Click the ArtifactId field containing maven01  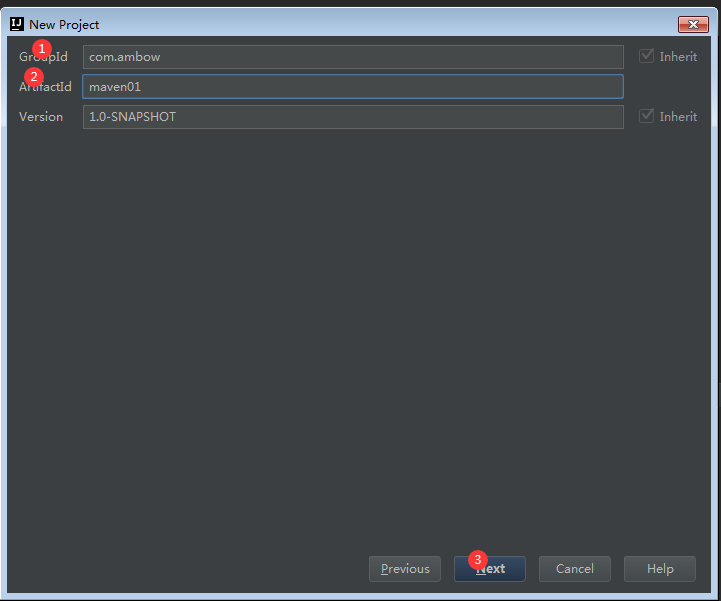coord(353,86)
